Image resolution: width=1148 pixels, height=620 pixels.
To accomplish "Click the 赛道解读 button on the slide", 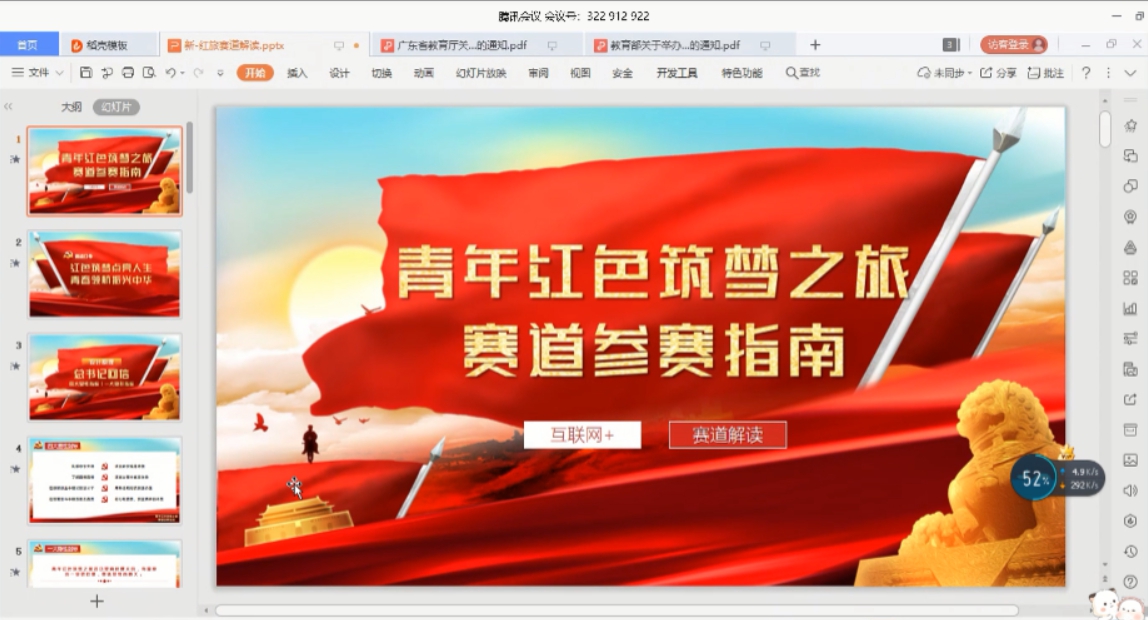I will click(728, 435).
